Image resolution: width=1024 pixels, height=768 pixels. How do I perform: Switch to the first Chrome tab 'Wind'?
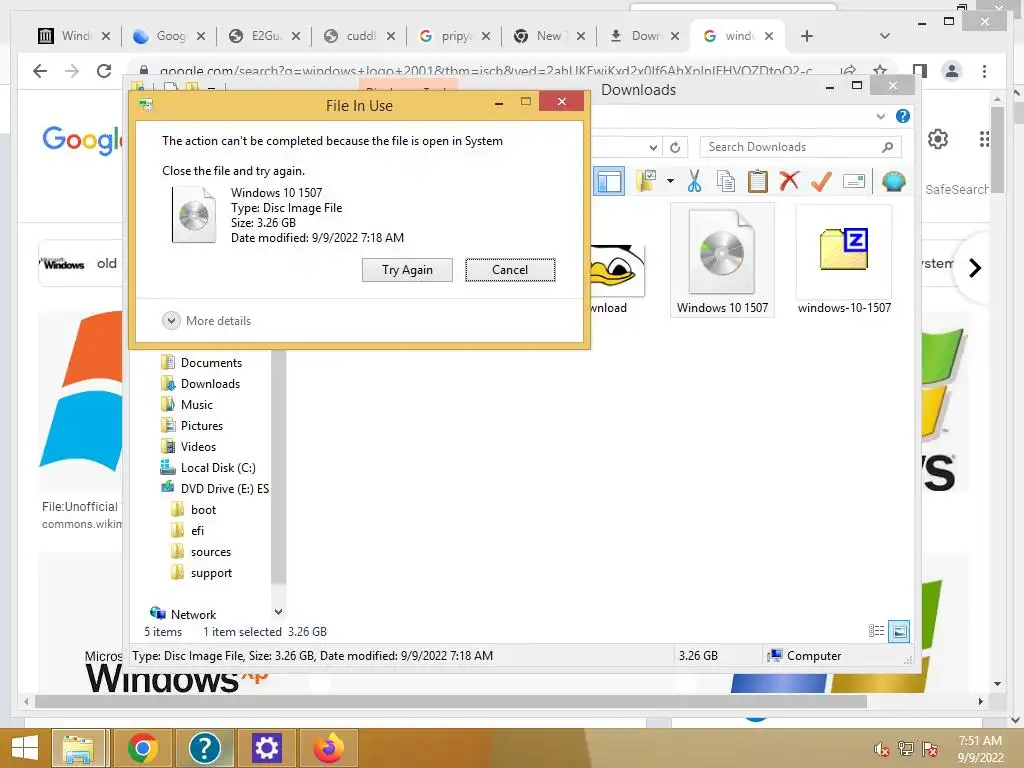coord(74,36)
